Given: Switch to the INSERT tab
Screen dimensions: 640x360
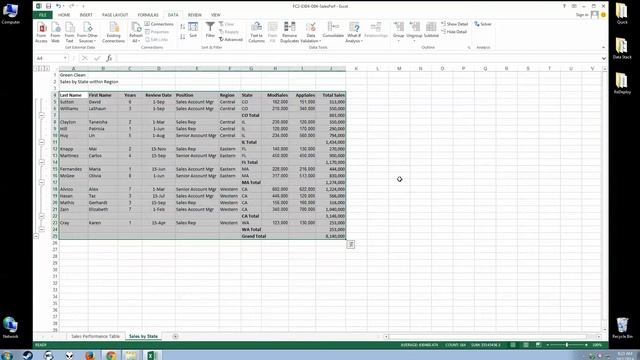Looking at the screenshot, I should 86,15.
